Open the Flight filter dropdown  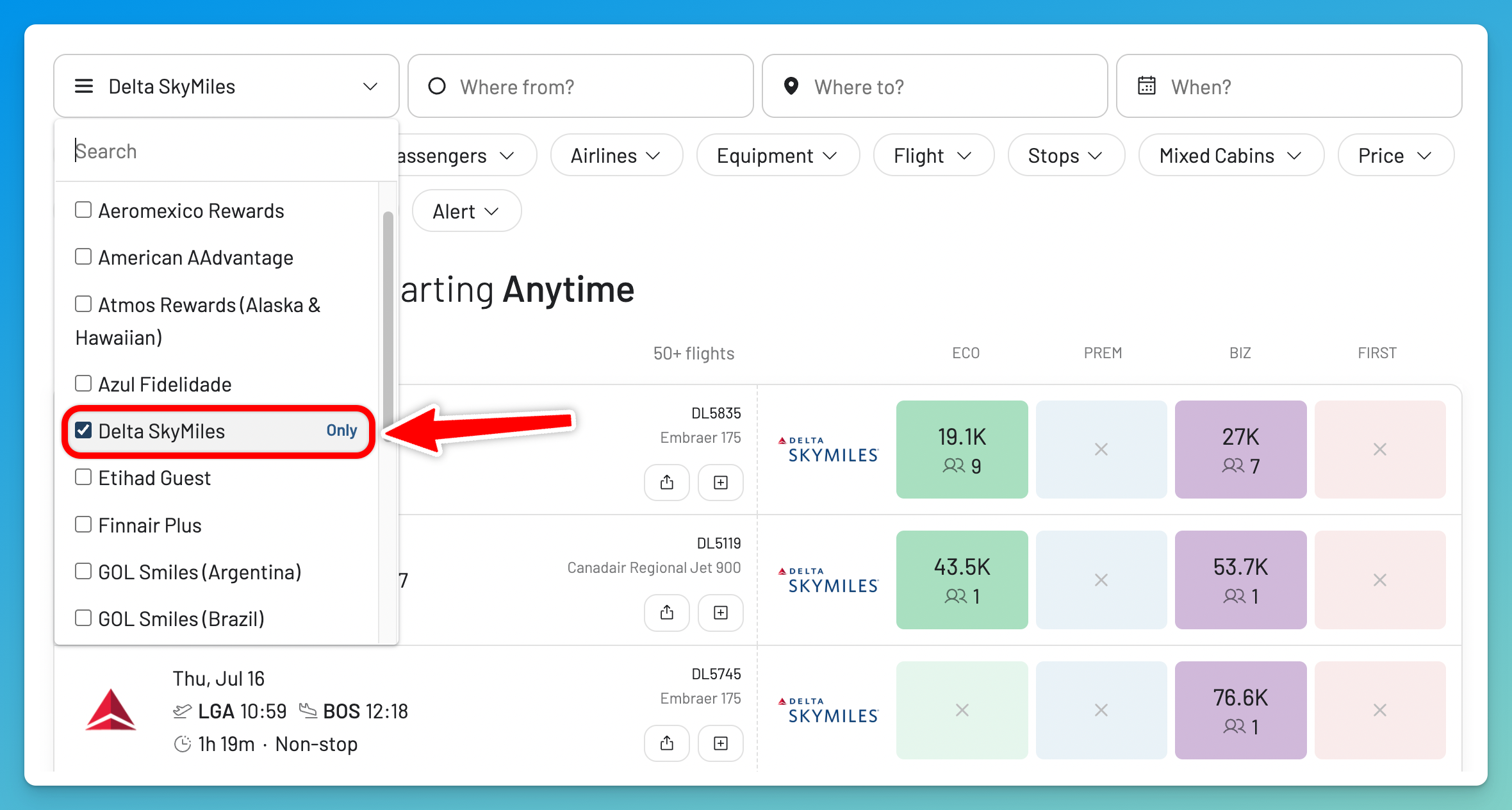(x=933, y=156)
